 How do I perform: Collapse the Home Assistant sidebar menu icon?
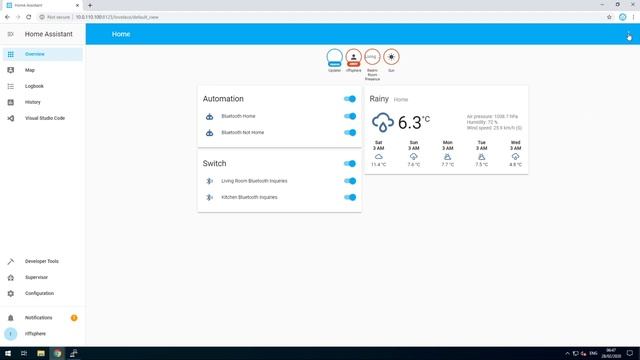point(11,34)
